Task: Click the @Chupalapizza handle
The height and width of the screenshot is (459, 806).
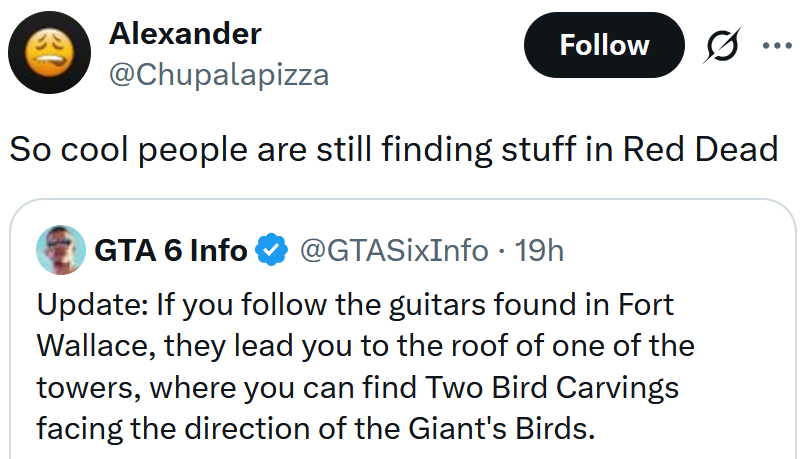Action: click(x=218, y=74)
